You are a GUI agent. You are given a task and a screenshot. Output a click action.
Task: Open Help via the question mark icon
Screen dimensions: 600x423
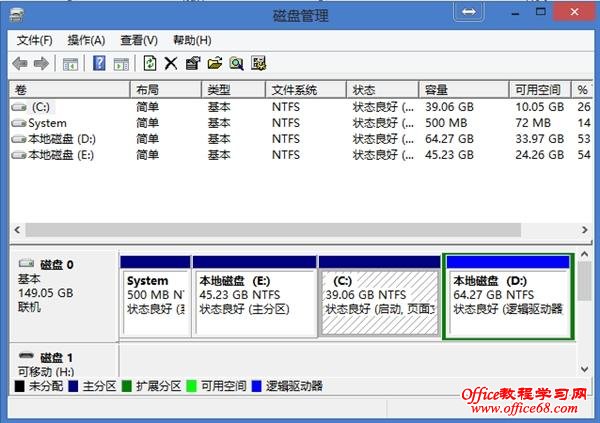click(x=99, y=63)
